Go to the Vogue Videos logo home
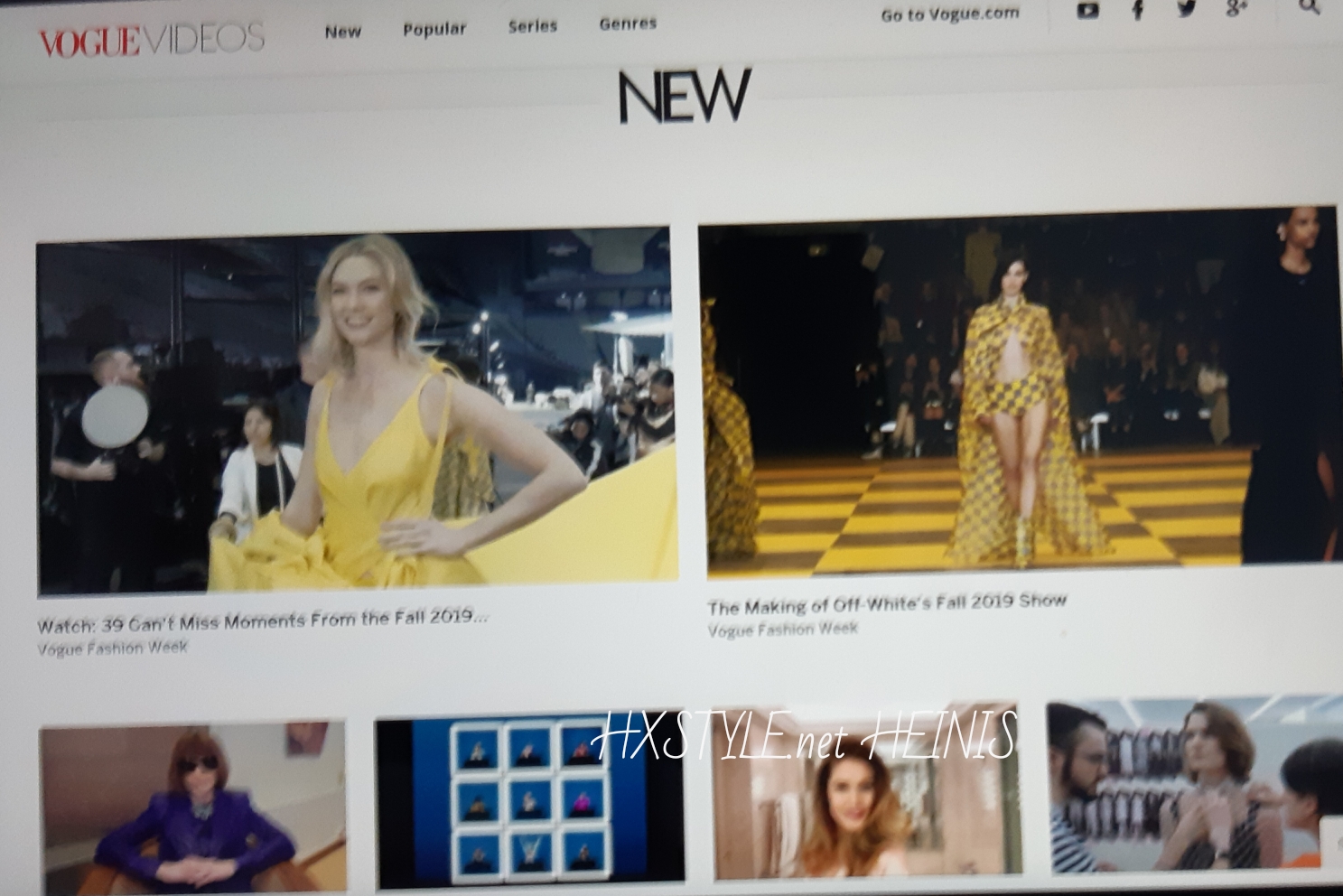 [x=151, y=40]
